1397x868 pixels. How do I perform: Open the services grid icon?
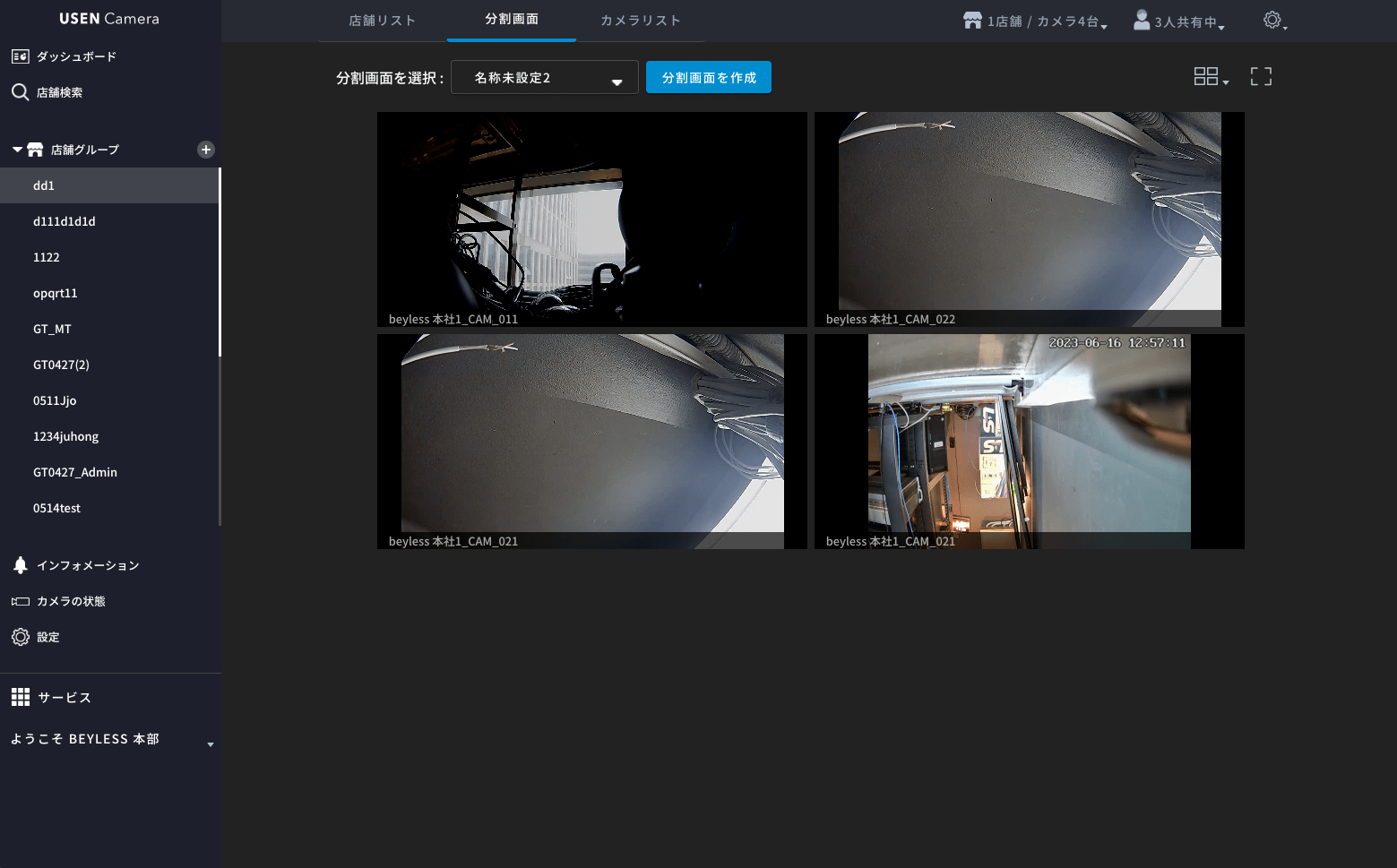click(x=20, y=697)
